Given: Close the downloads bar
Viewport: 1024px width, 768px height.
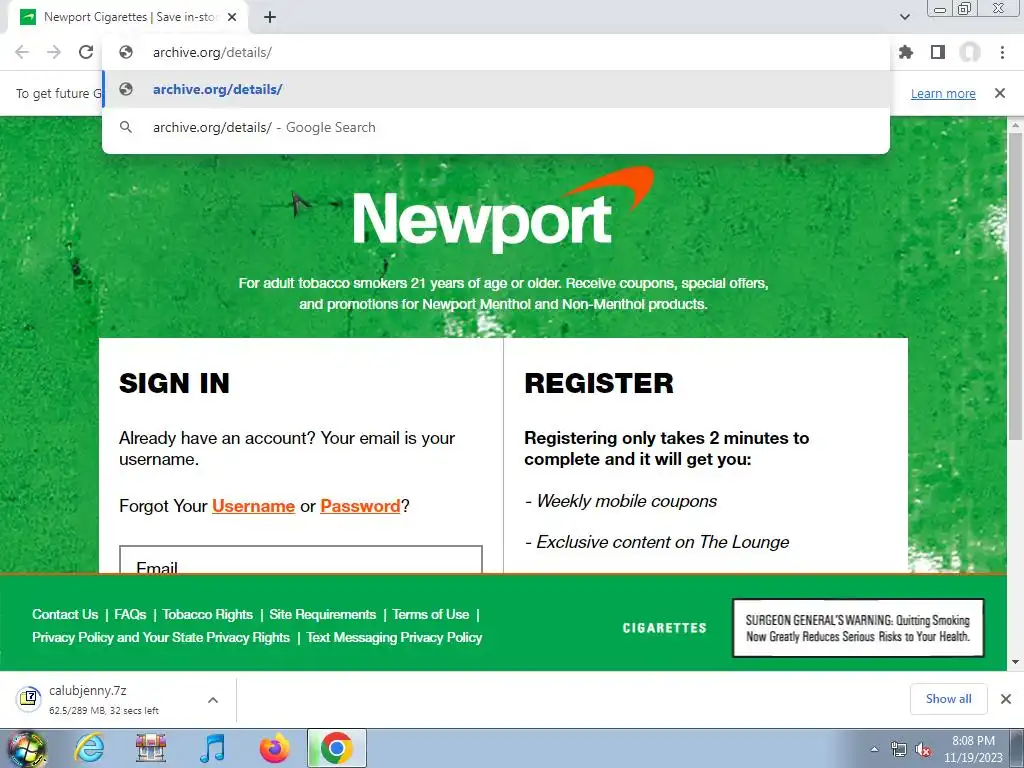Looking at the screenshot, I should 1006,699.
